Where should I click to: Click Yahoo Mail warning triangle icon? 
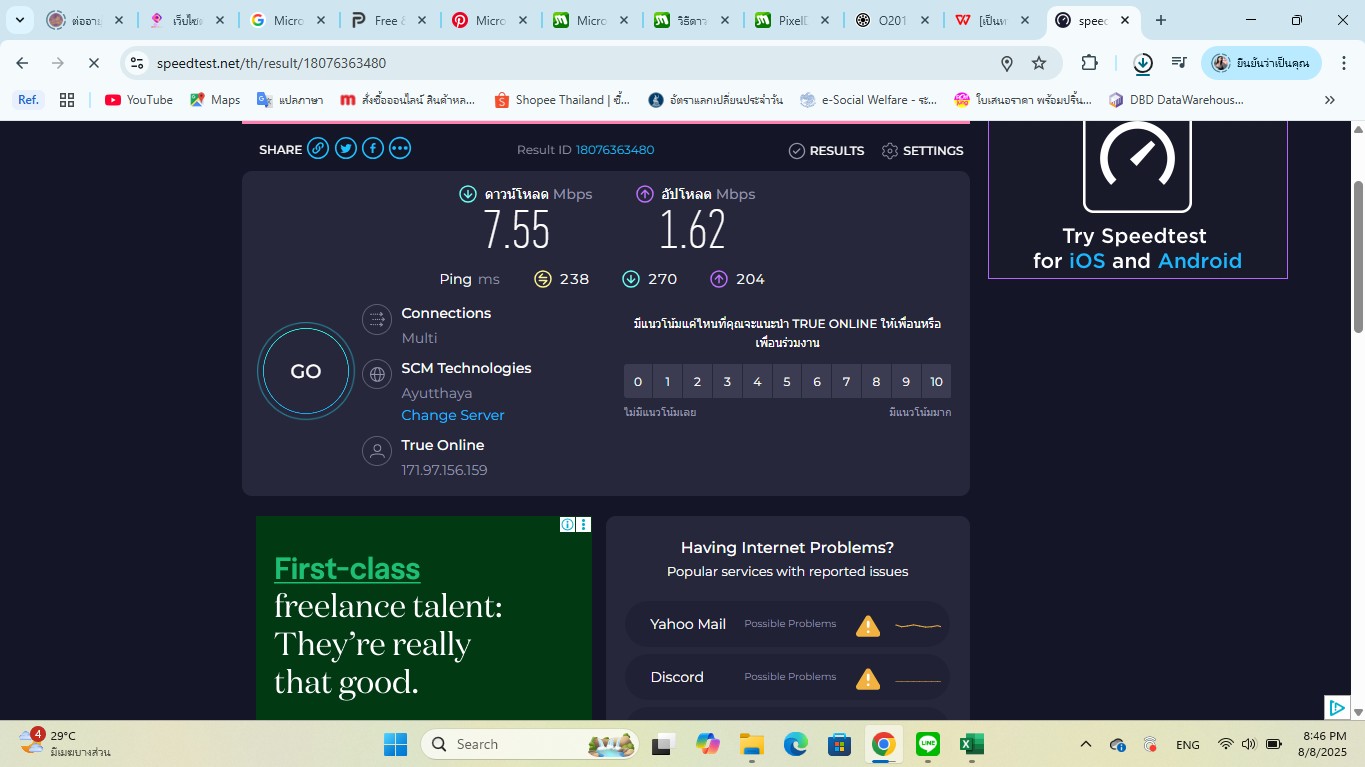(868, 626)
